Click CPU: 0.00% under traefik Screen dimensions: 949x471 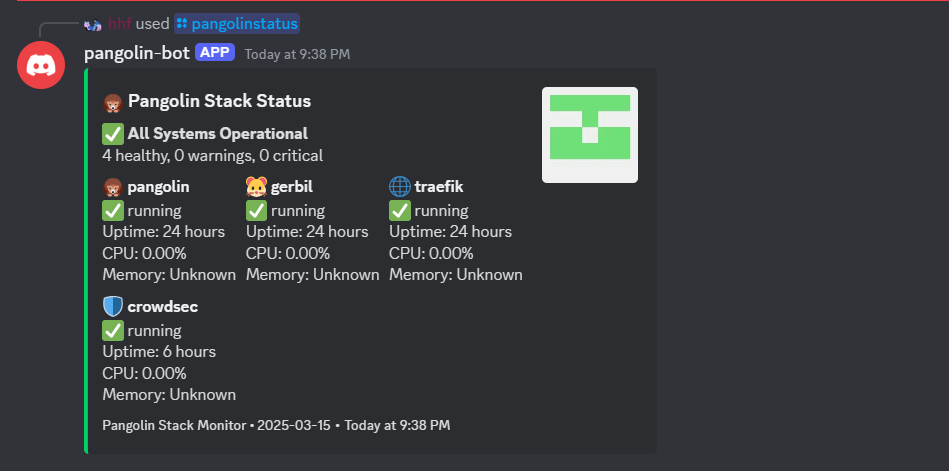[x=431, y=253]
